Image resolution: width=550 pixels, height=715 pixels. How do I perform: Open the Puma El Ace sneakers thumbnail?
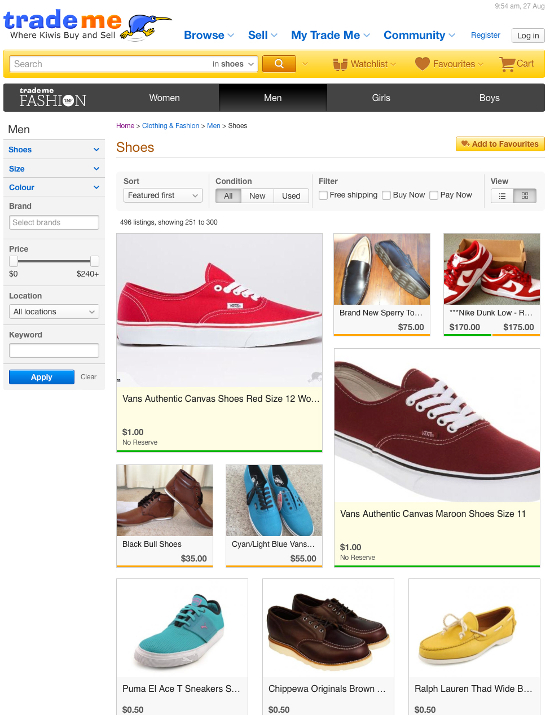click(182, 629)
